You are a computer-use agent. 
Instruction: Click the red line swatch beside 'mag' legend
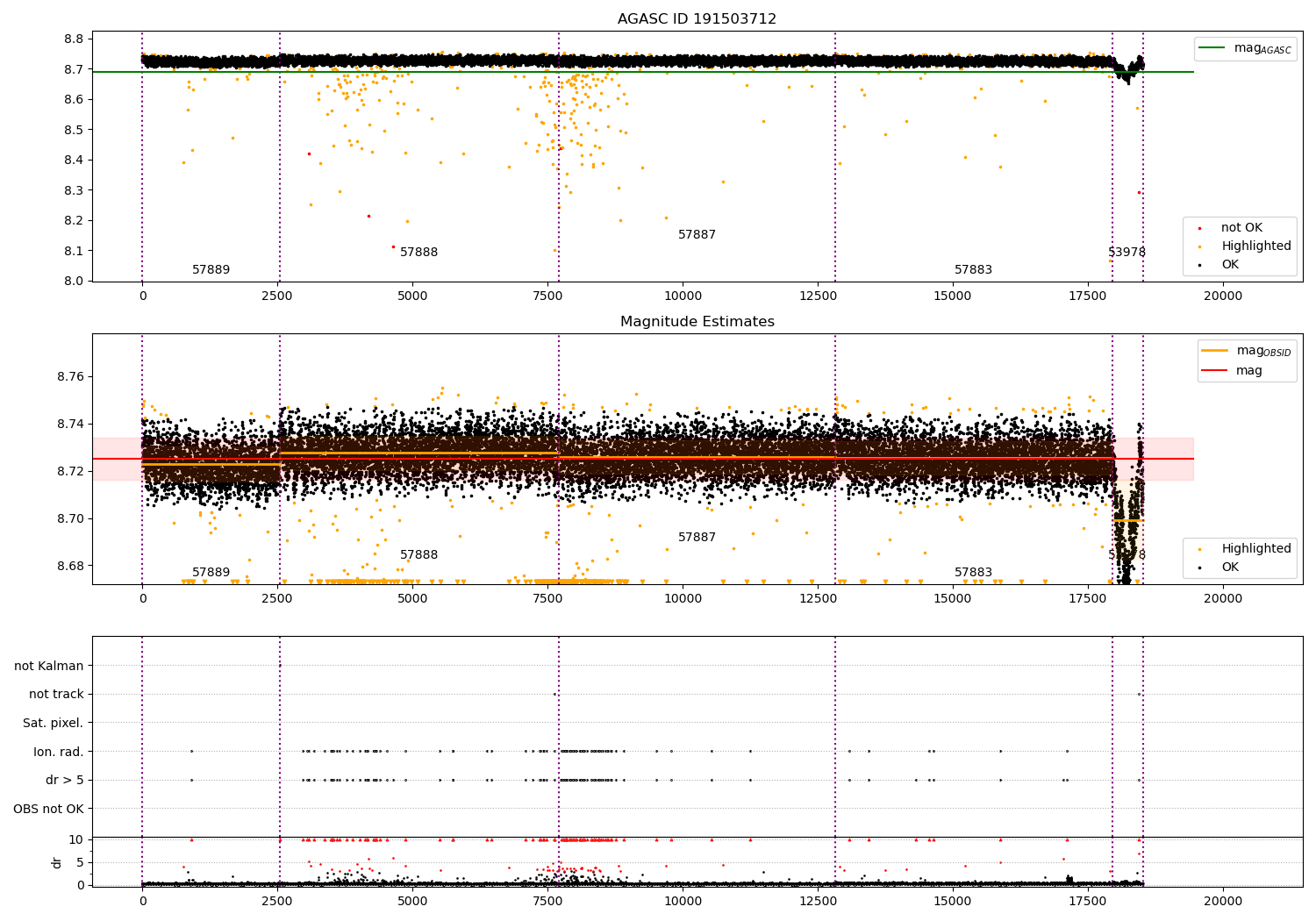pos(1215,371)
